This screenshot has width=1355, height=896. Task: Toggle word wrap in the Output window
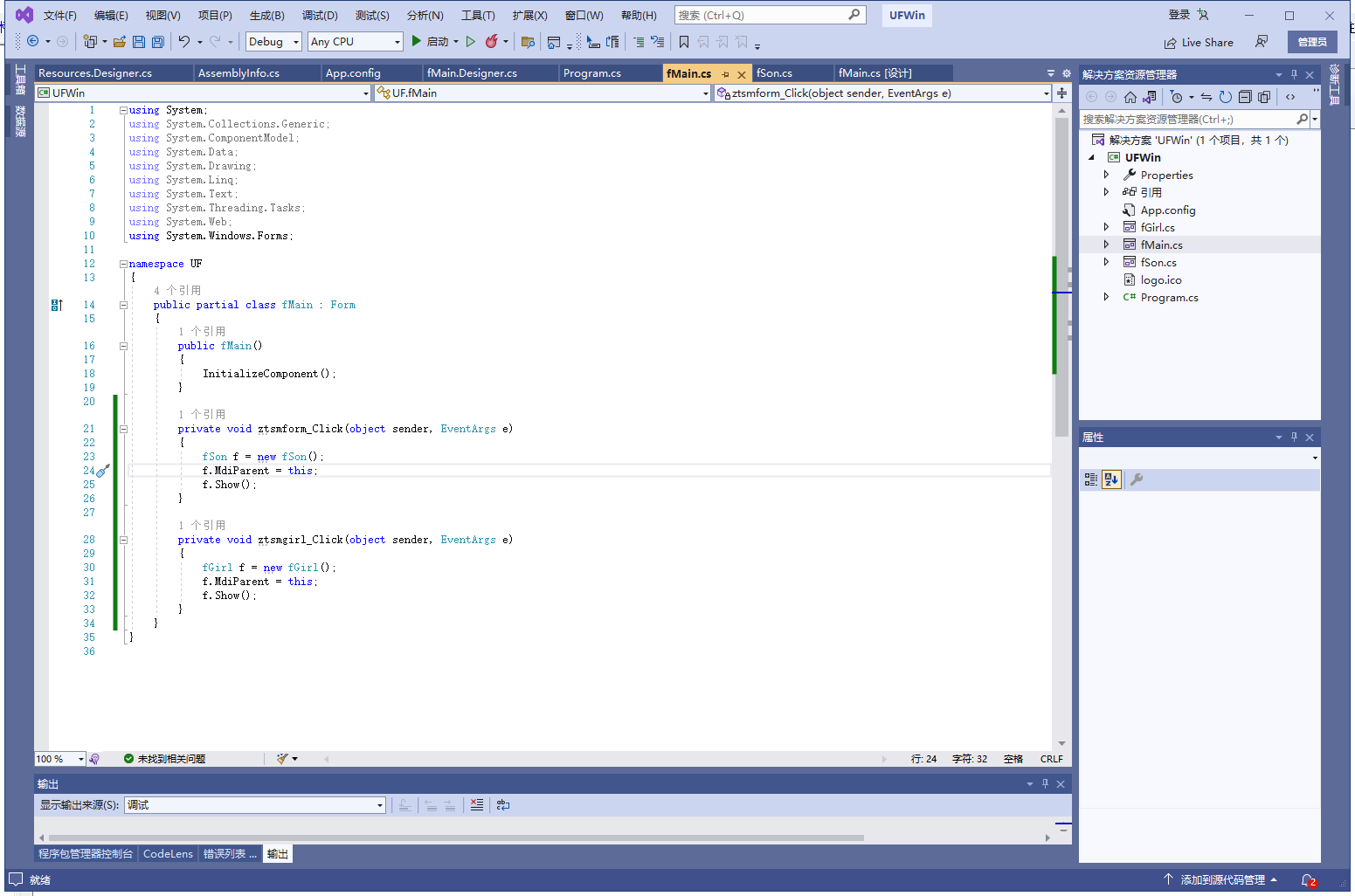(503, 804)
